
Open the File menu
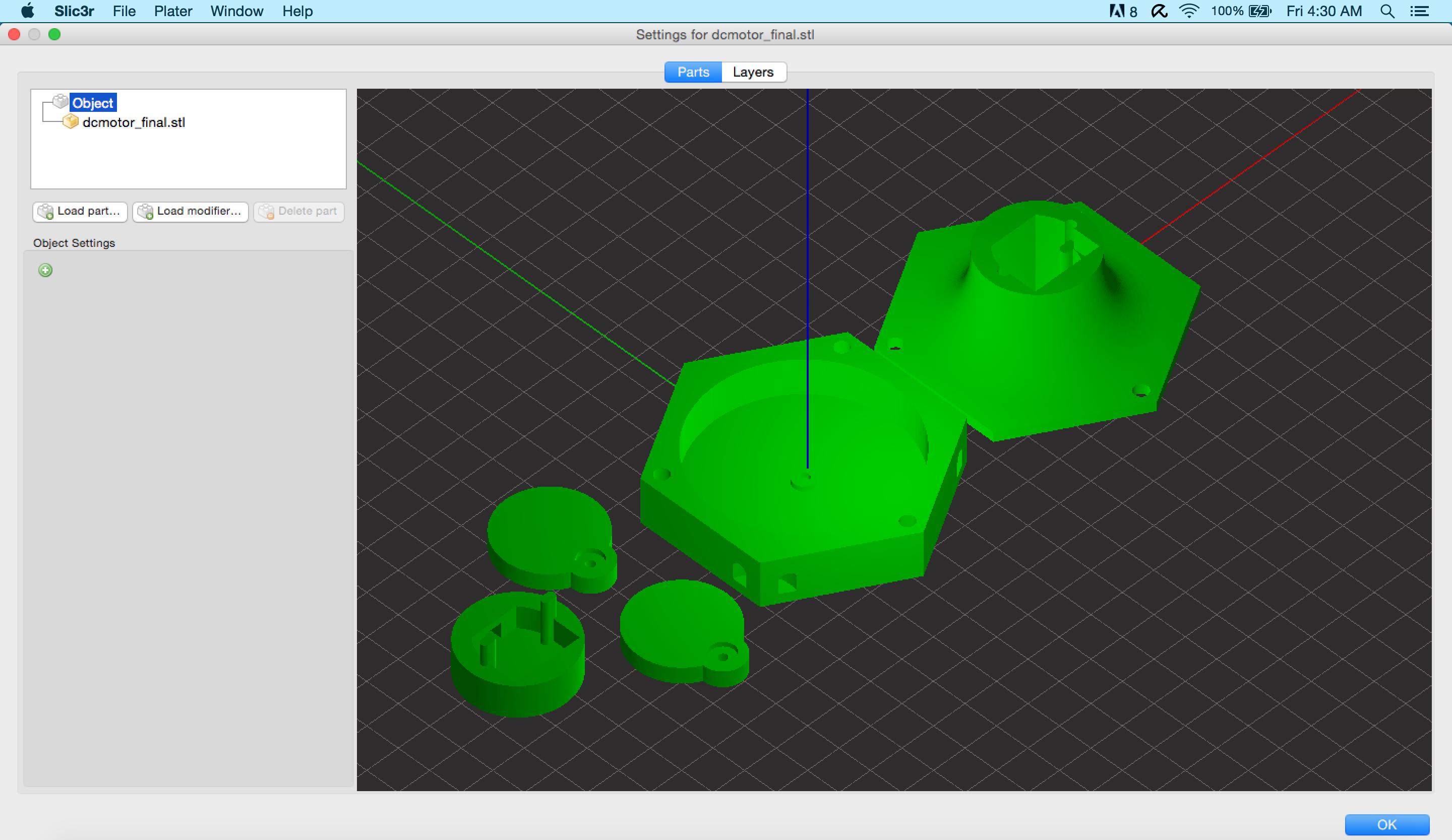click(x=124, y=11)
